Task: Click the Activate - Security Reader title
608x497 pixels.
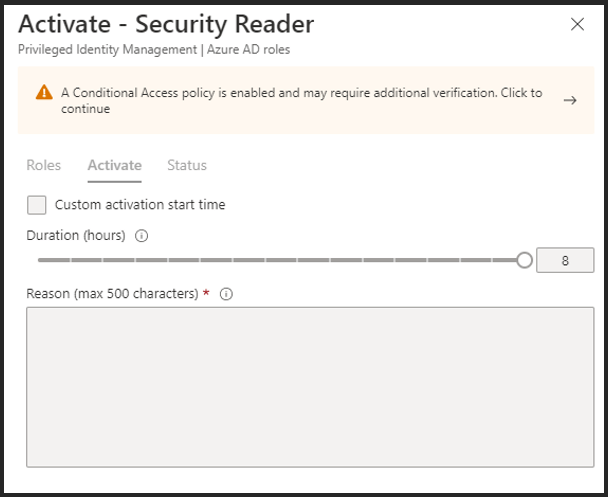Action: [x=166, y=24]
